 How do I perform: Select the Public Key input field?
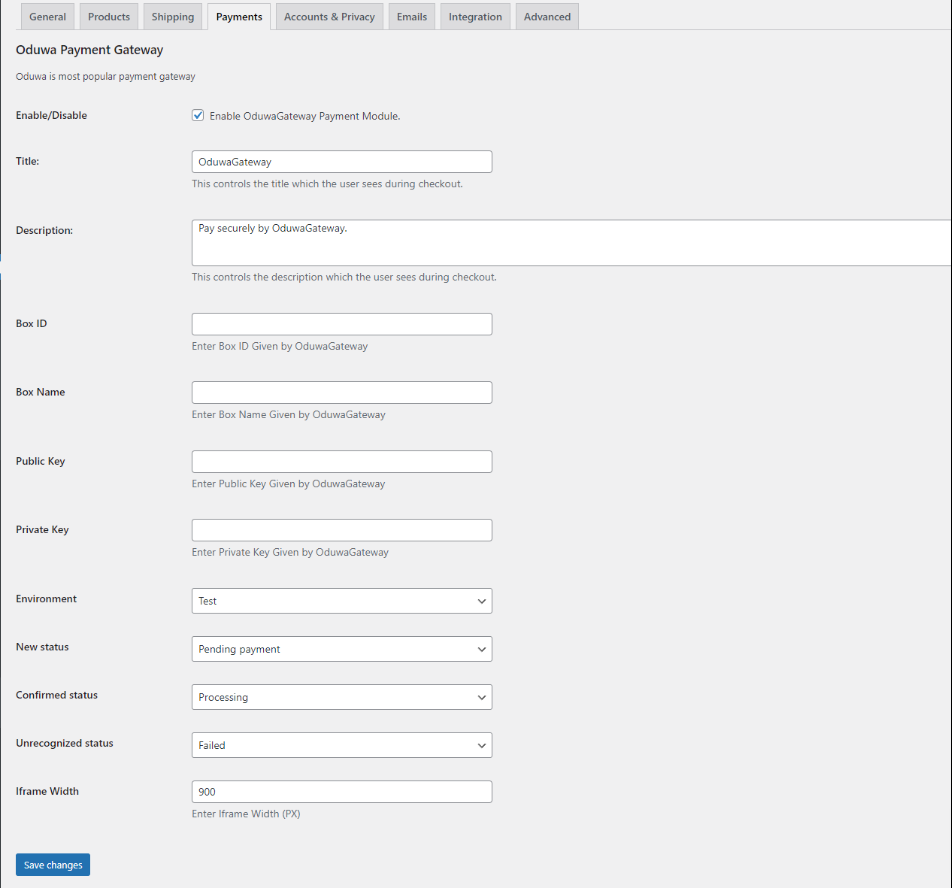tap(342, 461)
